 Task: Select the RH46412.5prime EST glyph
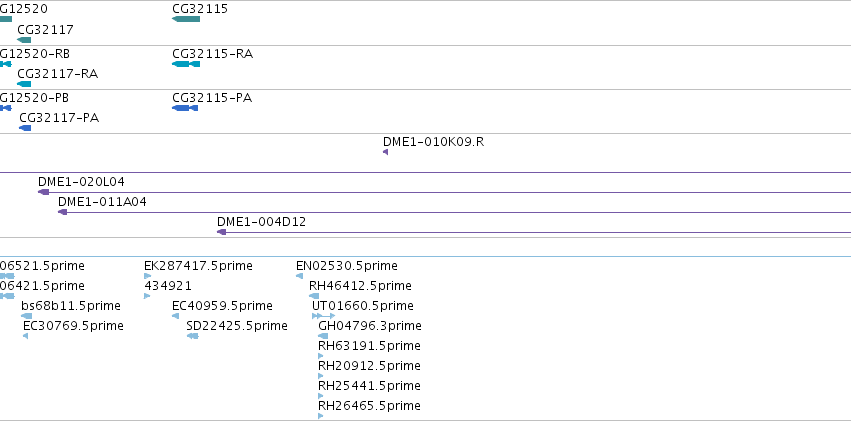(x=314, y=296)
